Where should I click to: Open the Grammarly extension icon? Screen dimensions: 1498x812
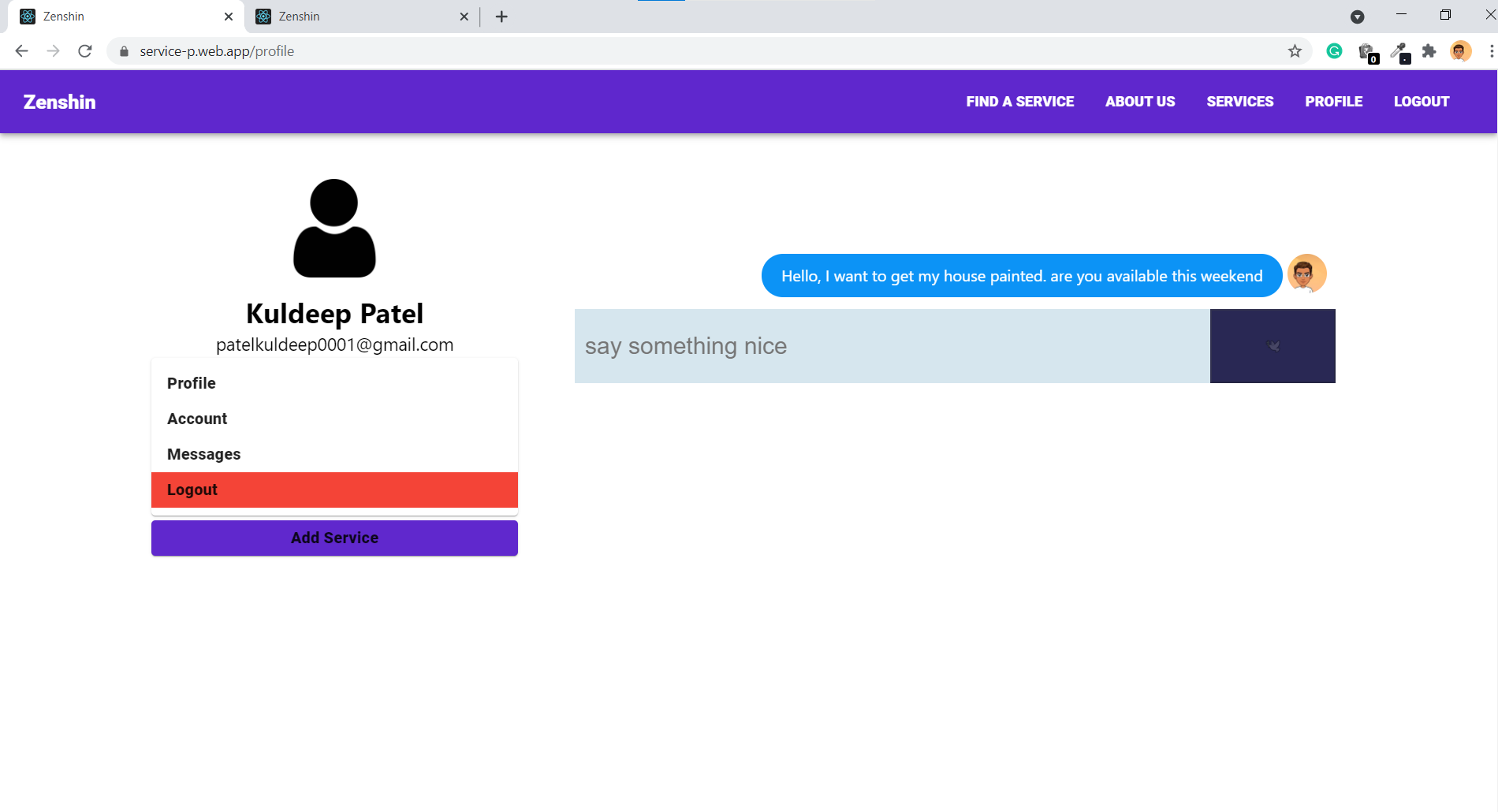(x=1334, y=51)
